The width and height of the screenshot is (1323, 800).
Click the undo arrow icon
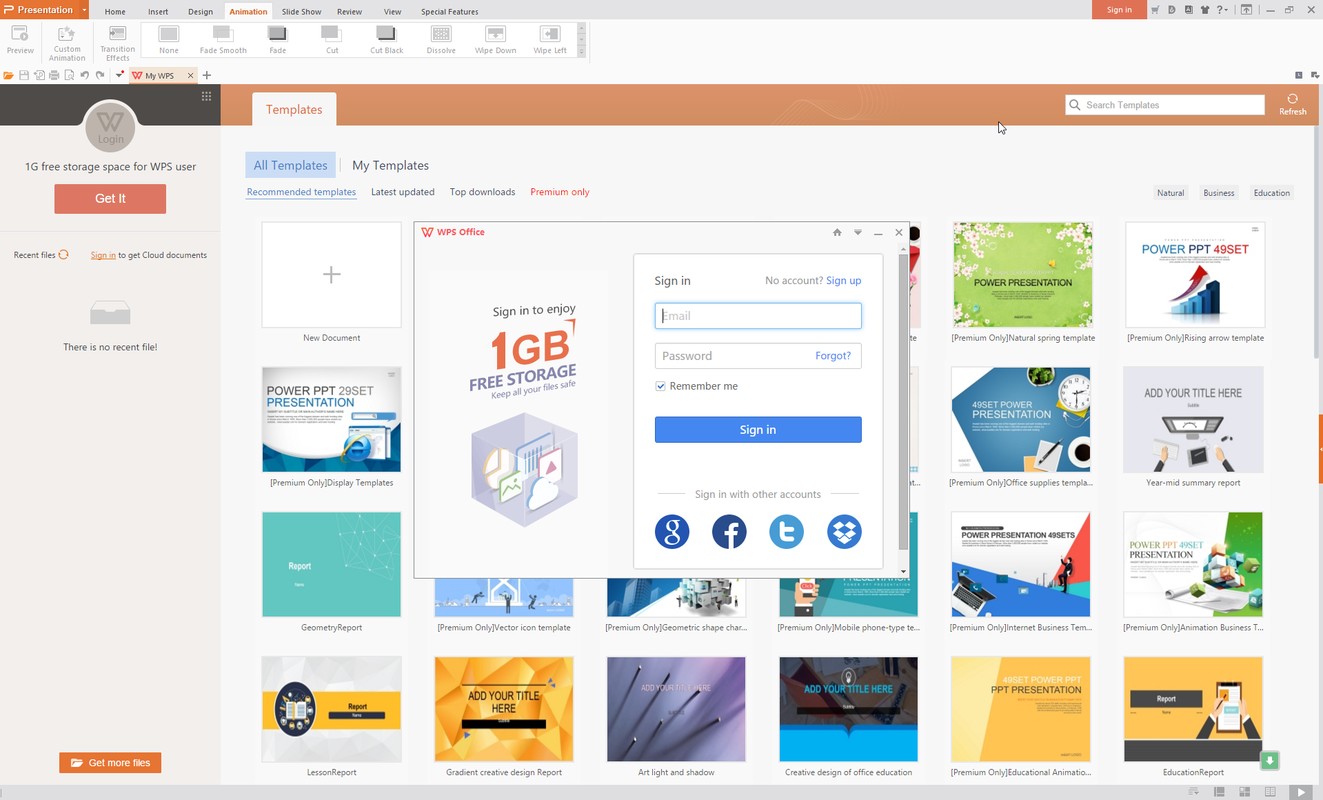[84, 75]
